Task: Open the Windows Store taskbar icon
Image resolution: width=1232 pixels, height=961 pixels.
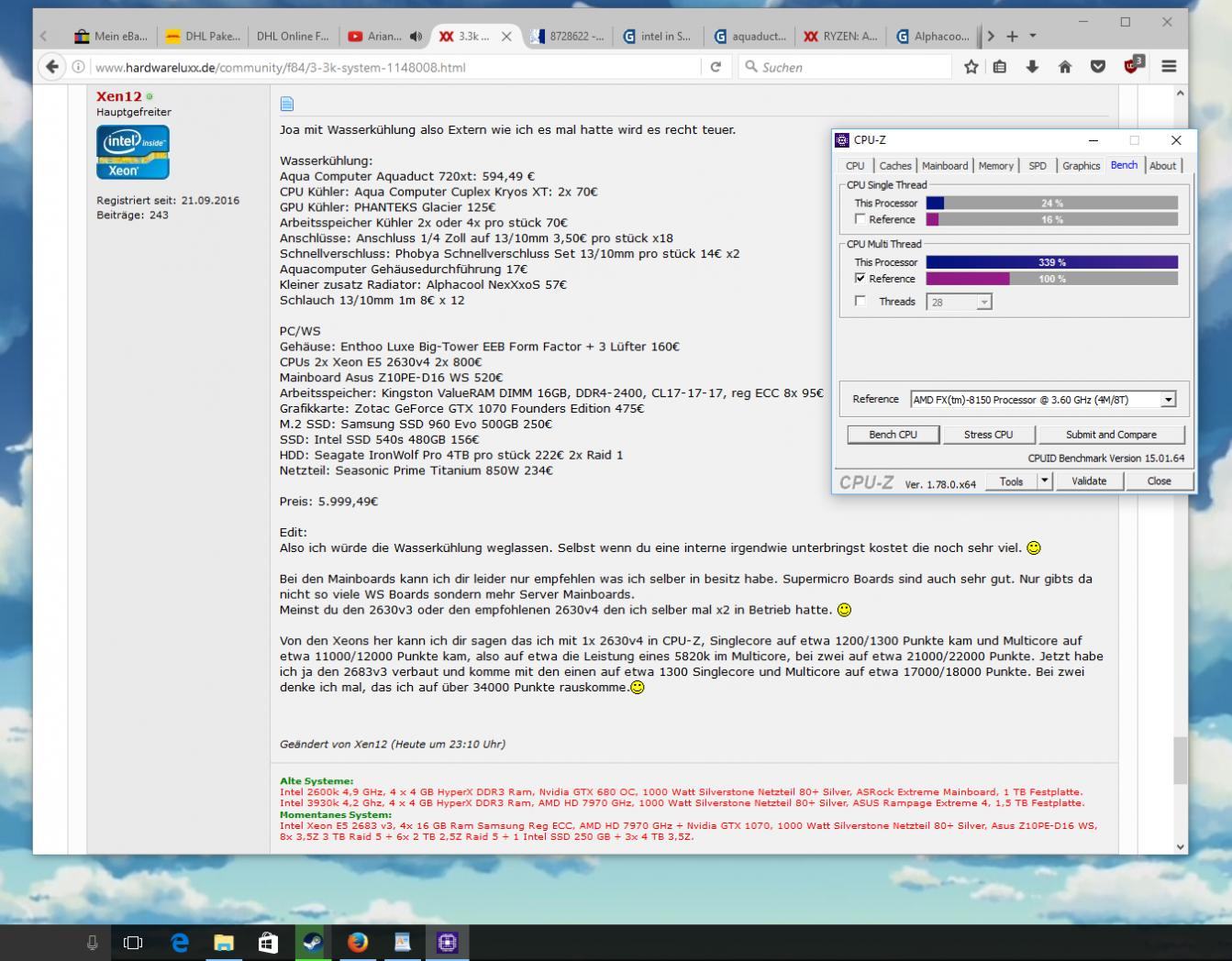Action: (x=268, y=942)
